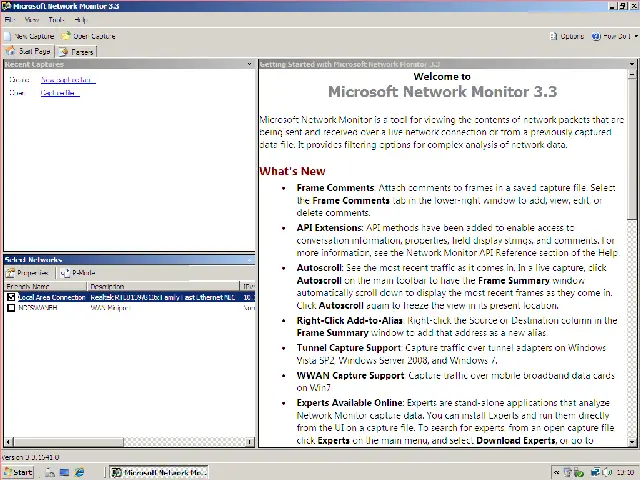Screen dimensions: 640x480
Task: Collapse the Select Networks panel
Action: point(249,260)
